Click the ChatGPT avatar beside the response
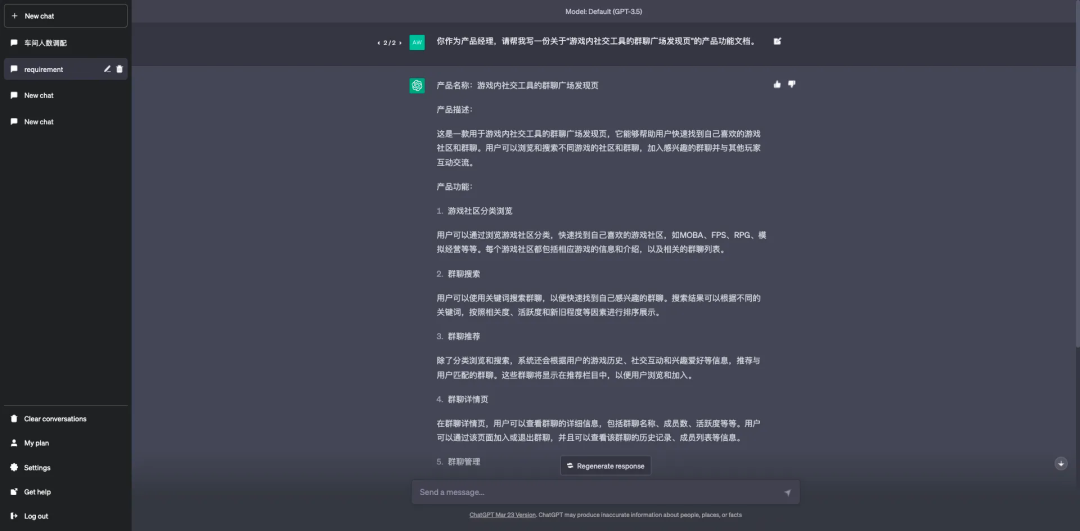Image resolution: width=1080 pixels, height=531 pixels. tap(417, 86)
